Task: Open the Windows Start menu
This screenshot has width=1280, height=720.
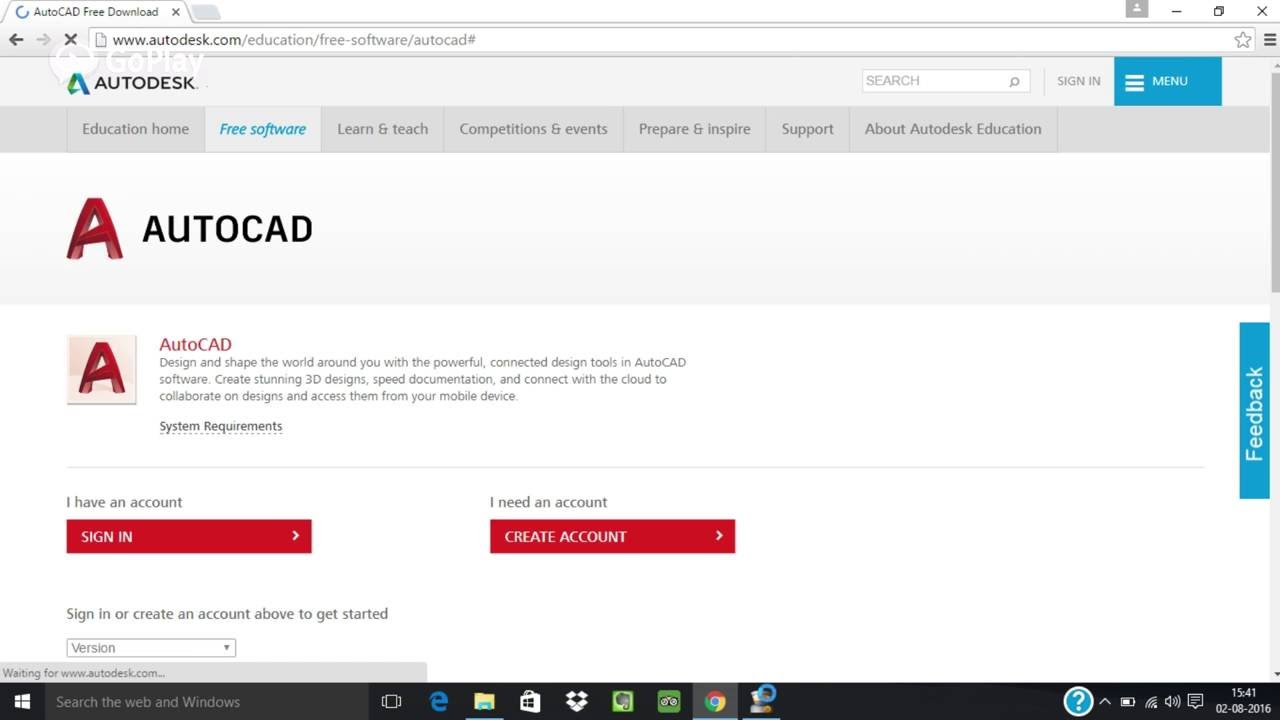Action: tap(22, 702)
